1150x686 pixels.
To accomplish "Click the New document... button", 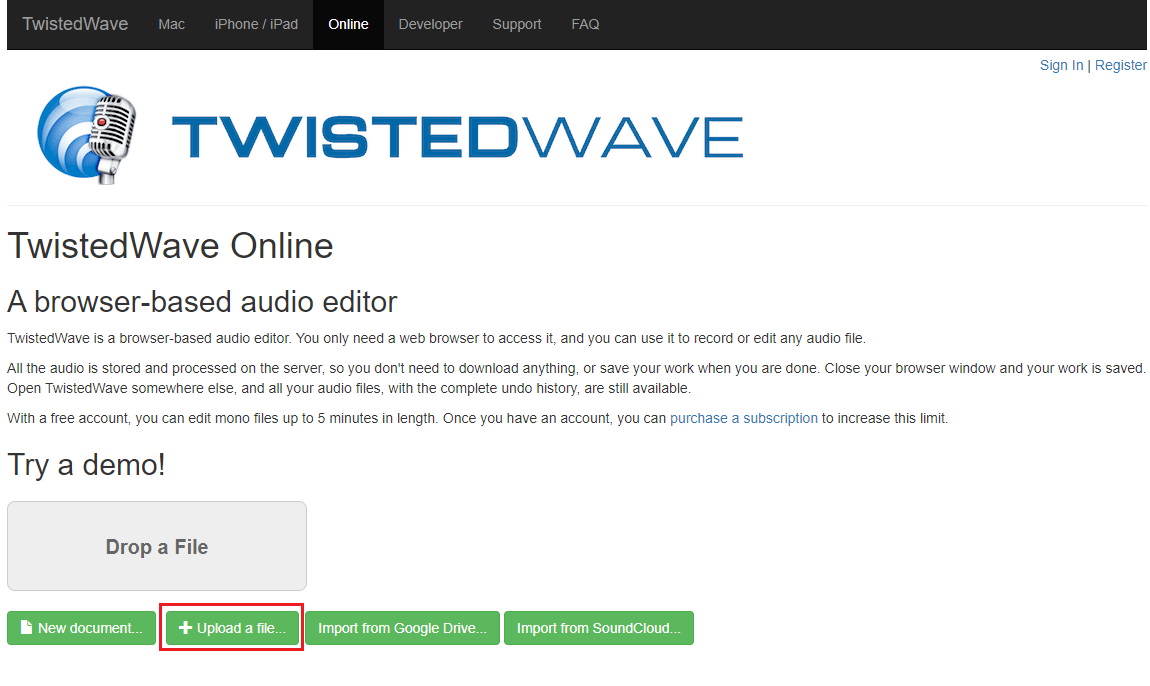I will [x=81, y=628].
